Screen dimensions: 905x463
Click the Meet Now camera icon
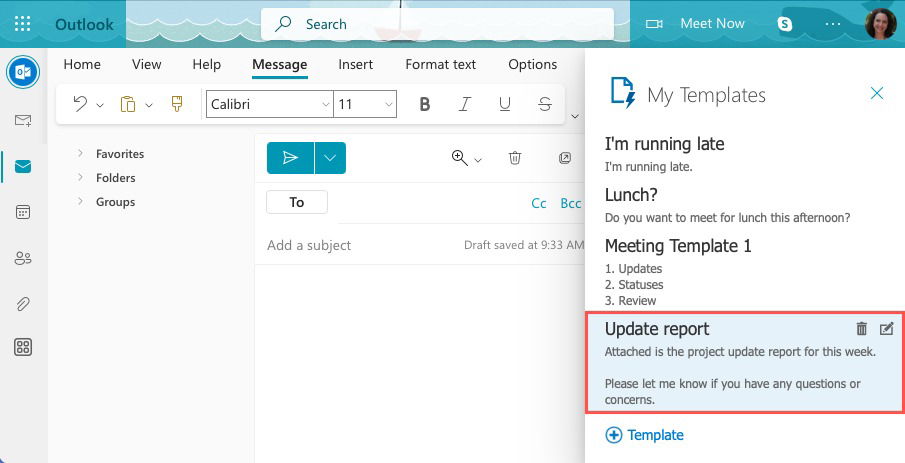(x=654, y=24)
